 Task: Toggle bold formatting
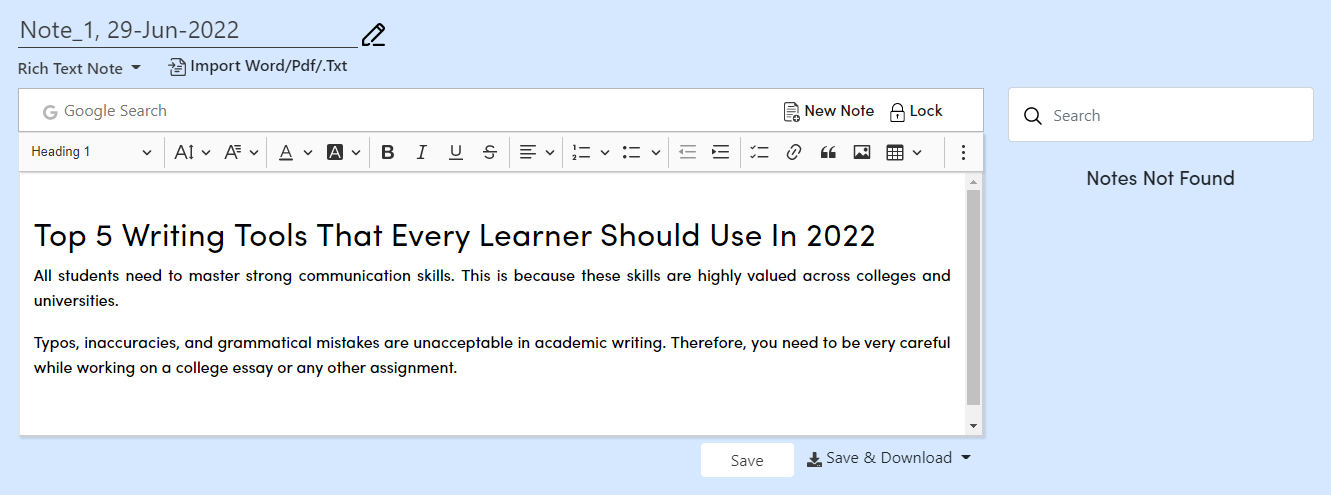coord(388,152)
